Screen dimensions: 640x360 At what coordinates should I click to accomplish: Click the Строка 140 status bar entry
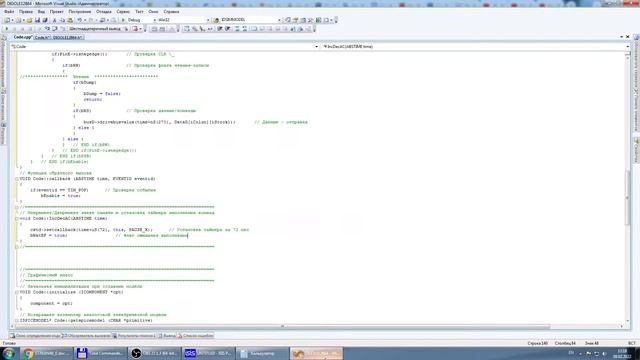pyautogui.click(x=538, y=344)
